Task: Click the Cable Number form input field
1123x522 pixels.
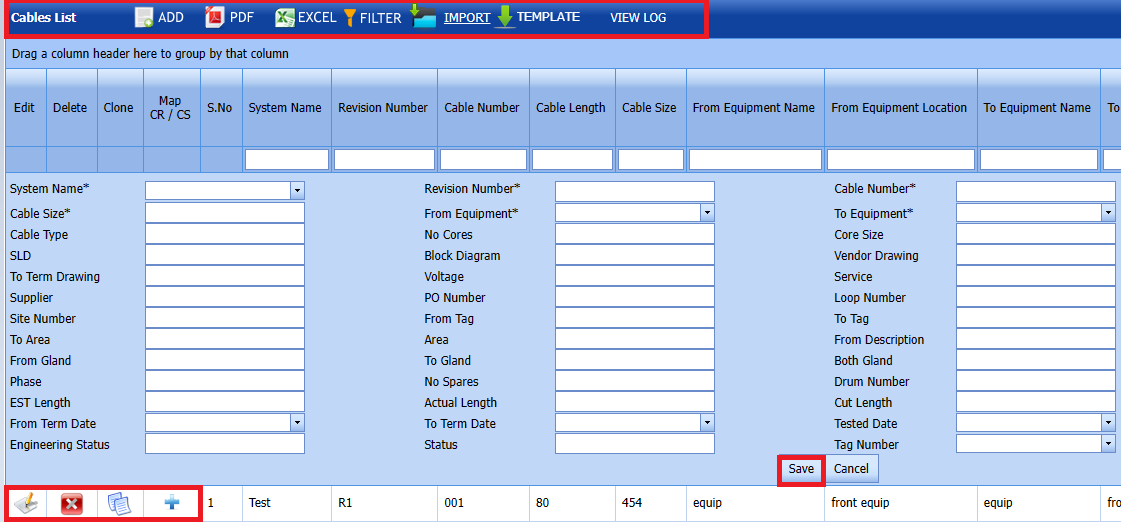Action: coord(1035,191)
